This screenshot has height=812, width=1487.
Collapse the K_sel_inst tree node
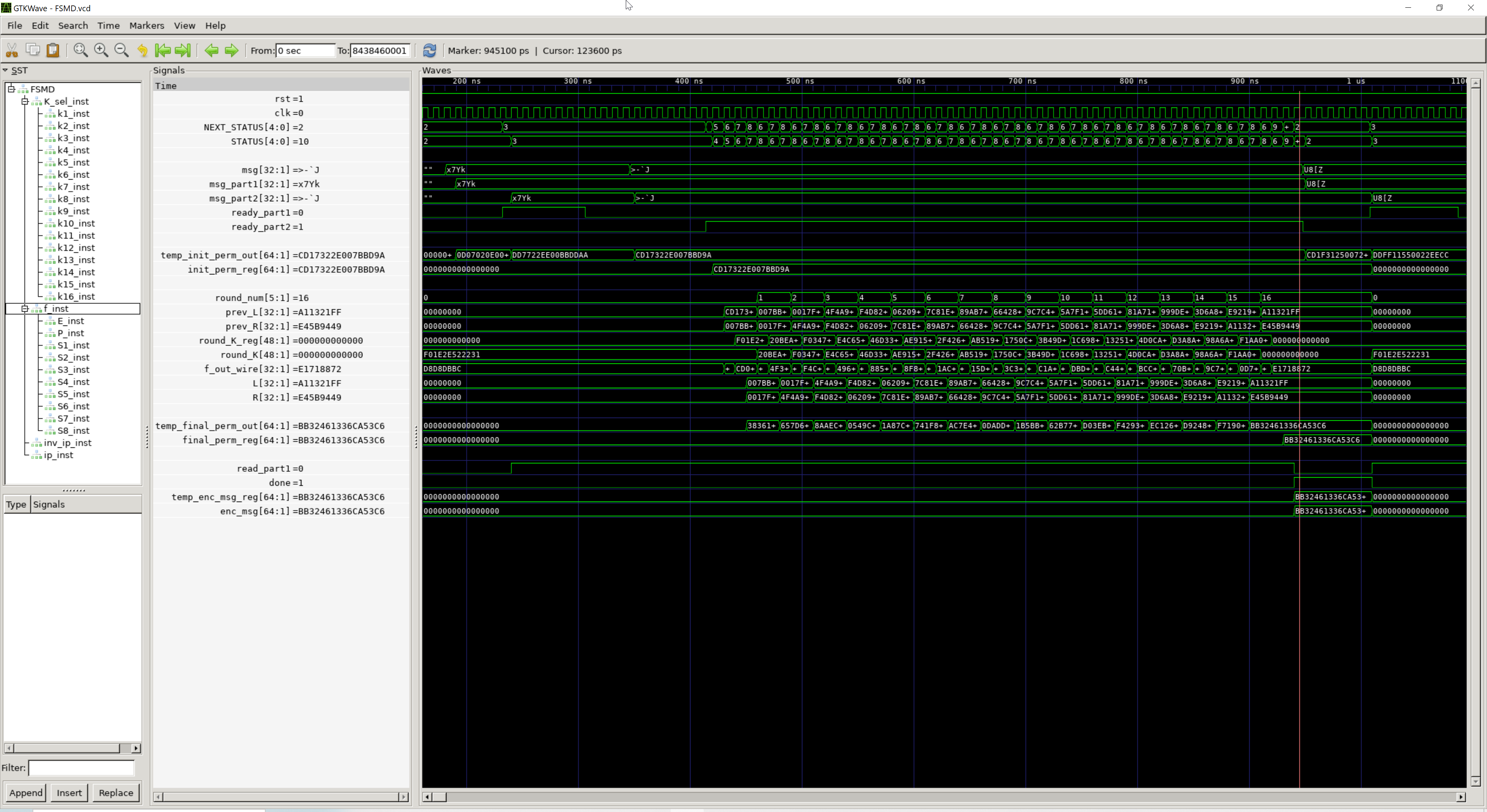coord(25,101)
